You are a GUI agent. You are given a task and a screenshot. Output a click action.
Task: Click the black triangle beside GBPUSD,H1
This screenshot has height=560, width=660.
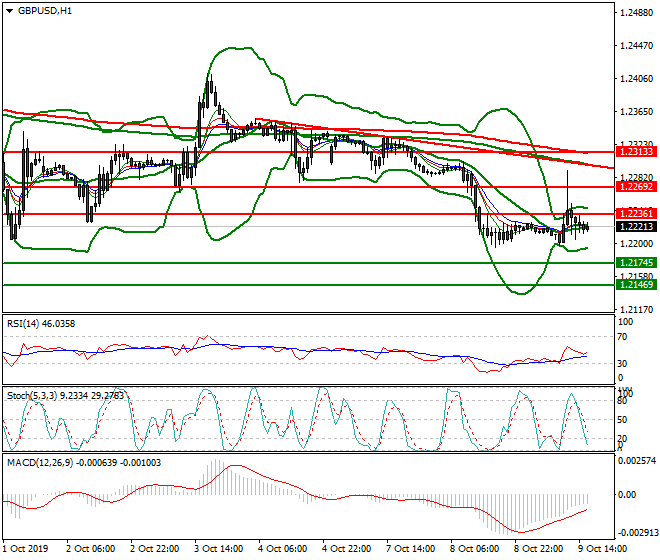tap(9, 10)
